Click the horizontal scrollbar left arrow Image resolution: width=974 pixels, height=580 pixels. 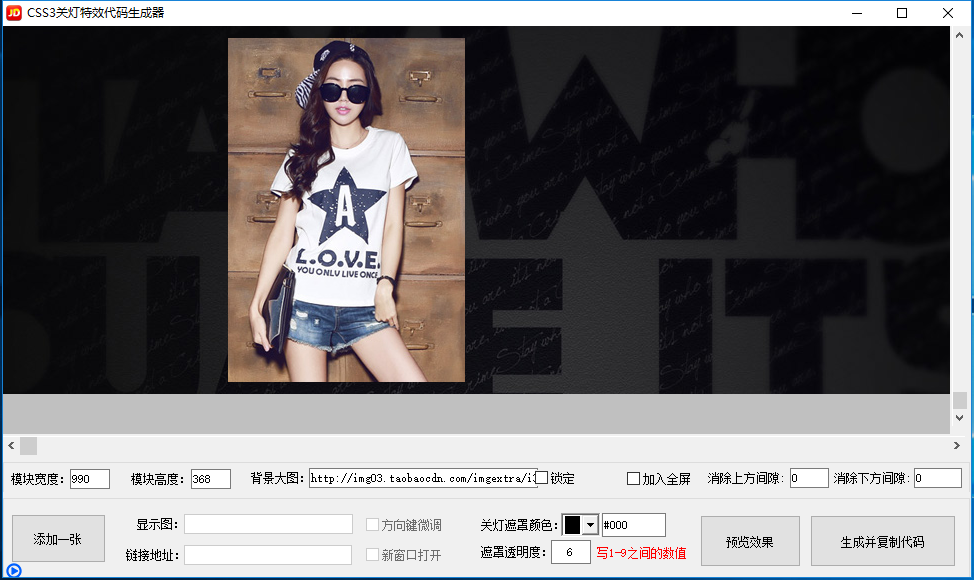click(11, 445)
